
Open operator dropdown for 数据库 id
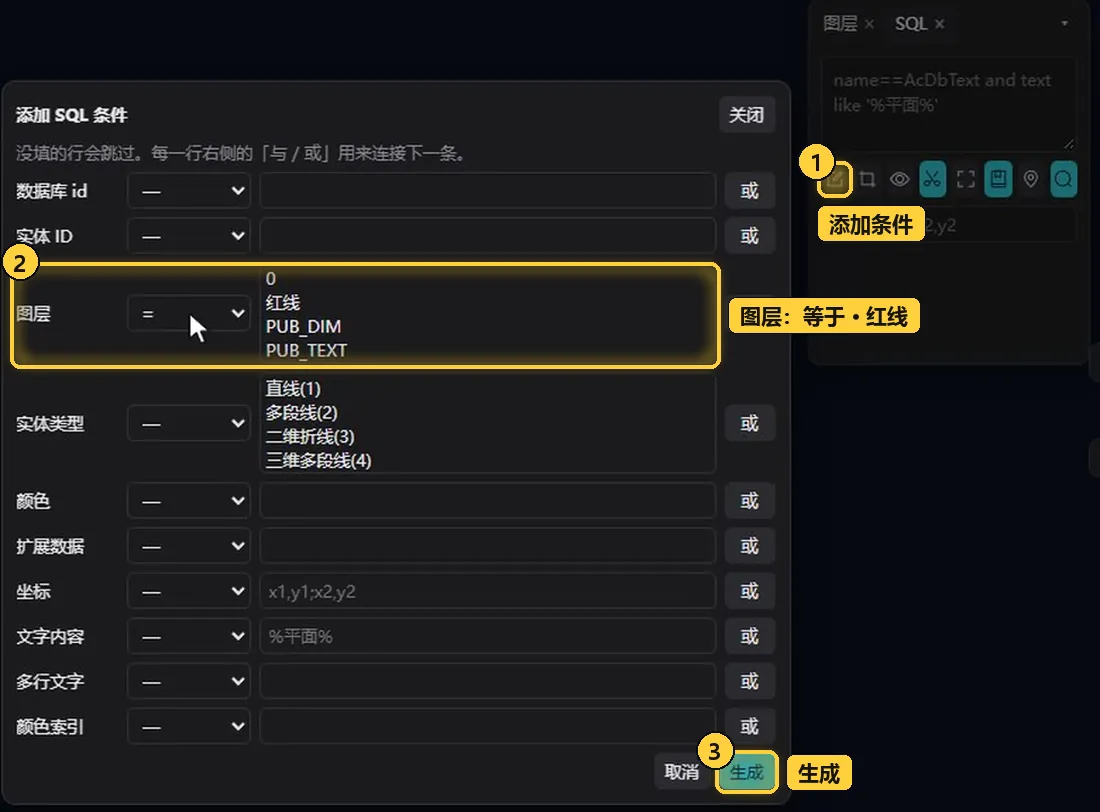coord(189,191)
